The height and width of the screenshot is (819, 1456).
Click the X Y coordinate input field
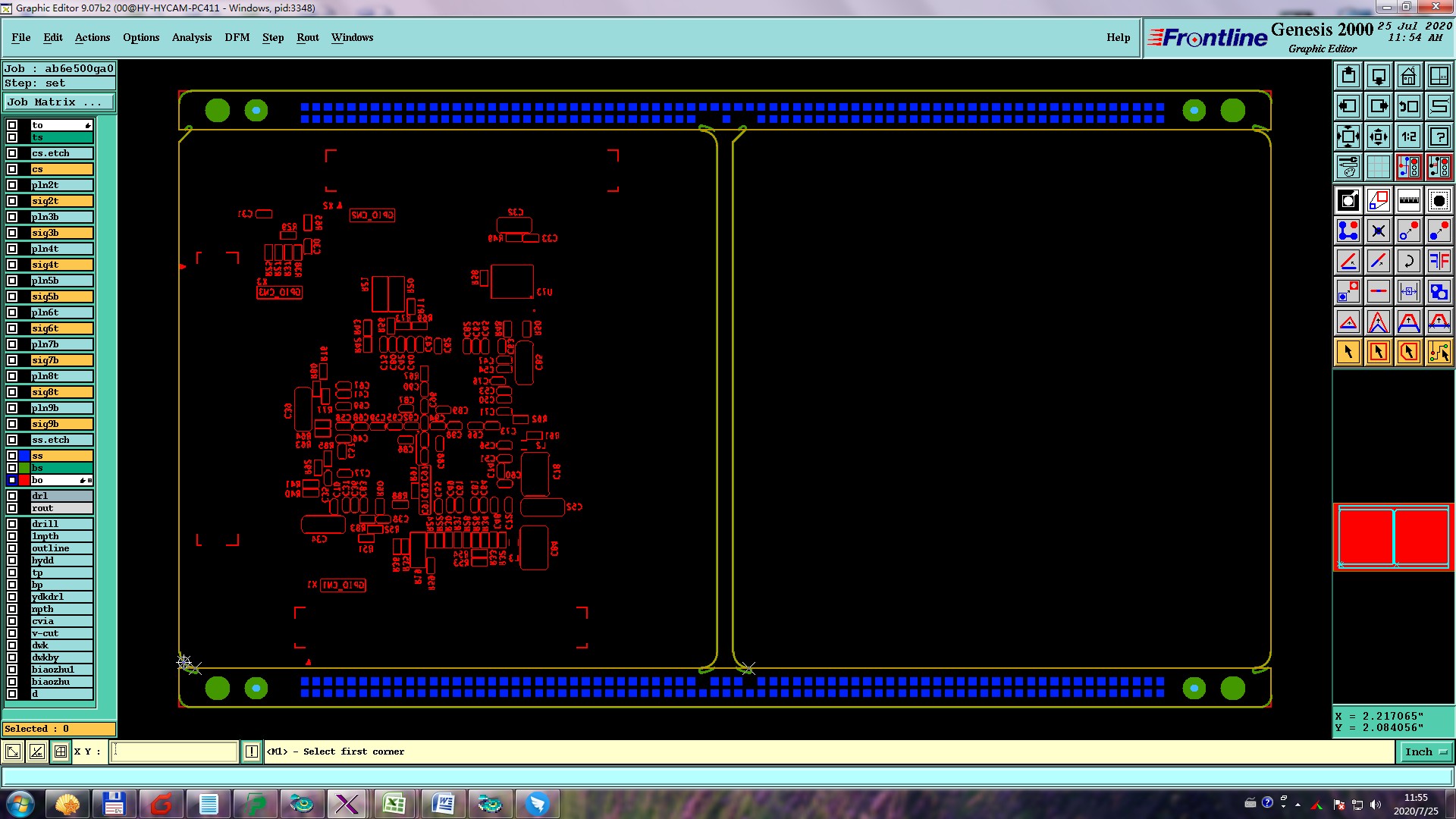[x=174, y=752]
